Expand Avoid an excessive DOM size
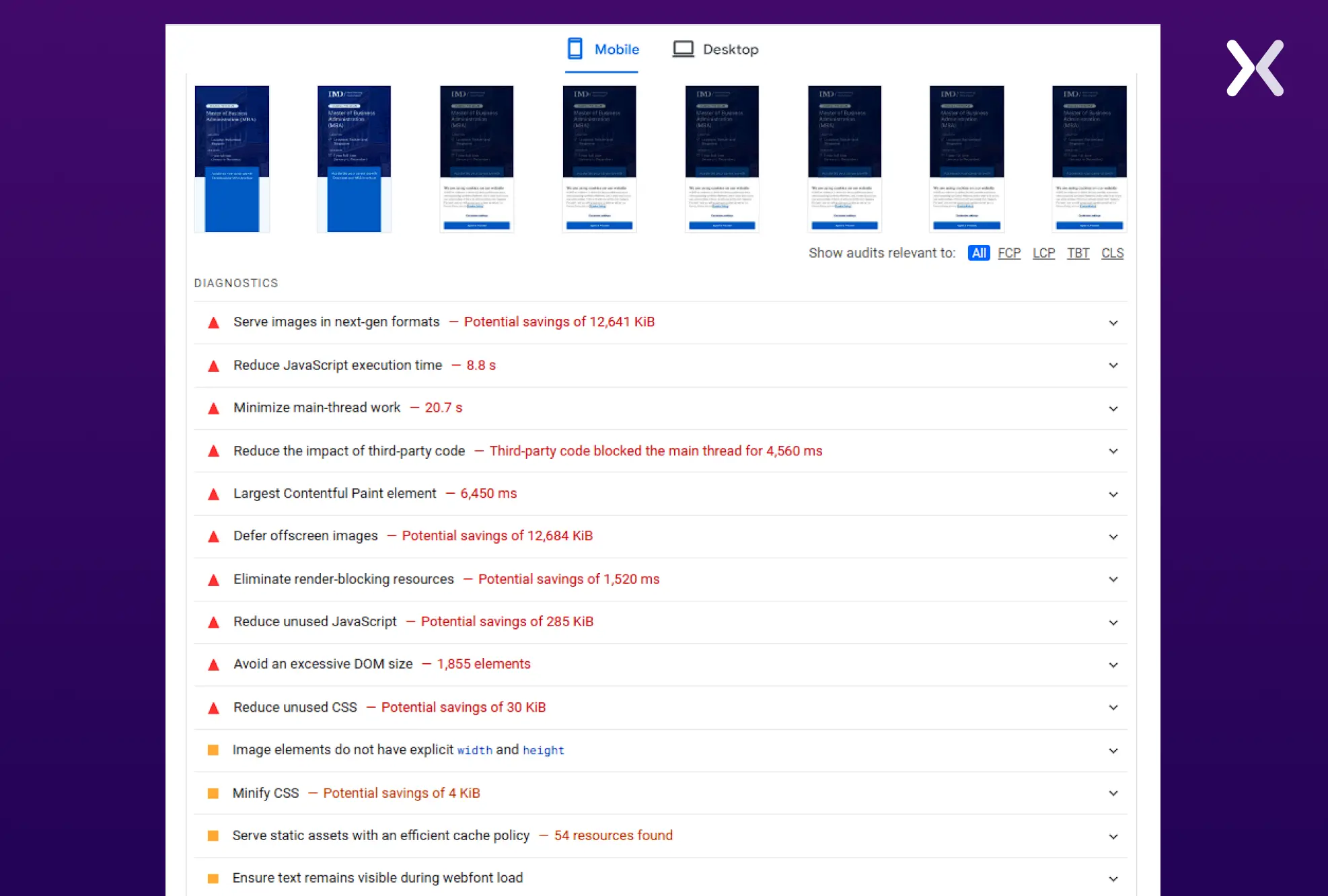This screenshot has height=896, width=1328. tap(1113, 665)
